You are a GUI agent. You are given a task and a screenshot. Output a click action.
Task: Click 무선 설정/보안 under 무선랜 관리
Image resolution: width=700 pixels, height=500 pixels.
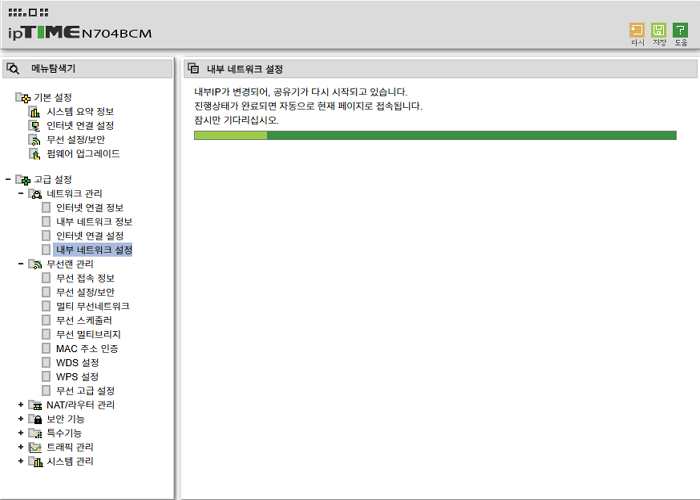coord(85,292)
